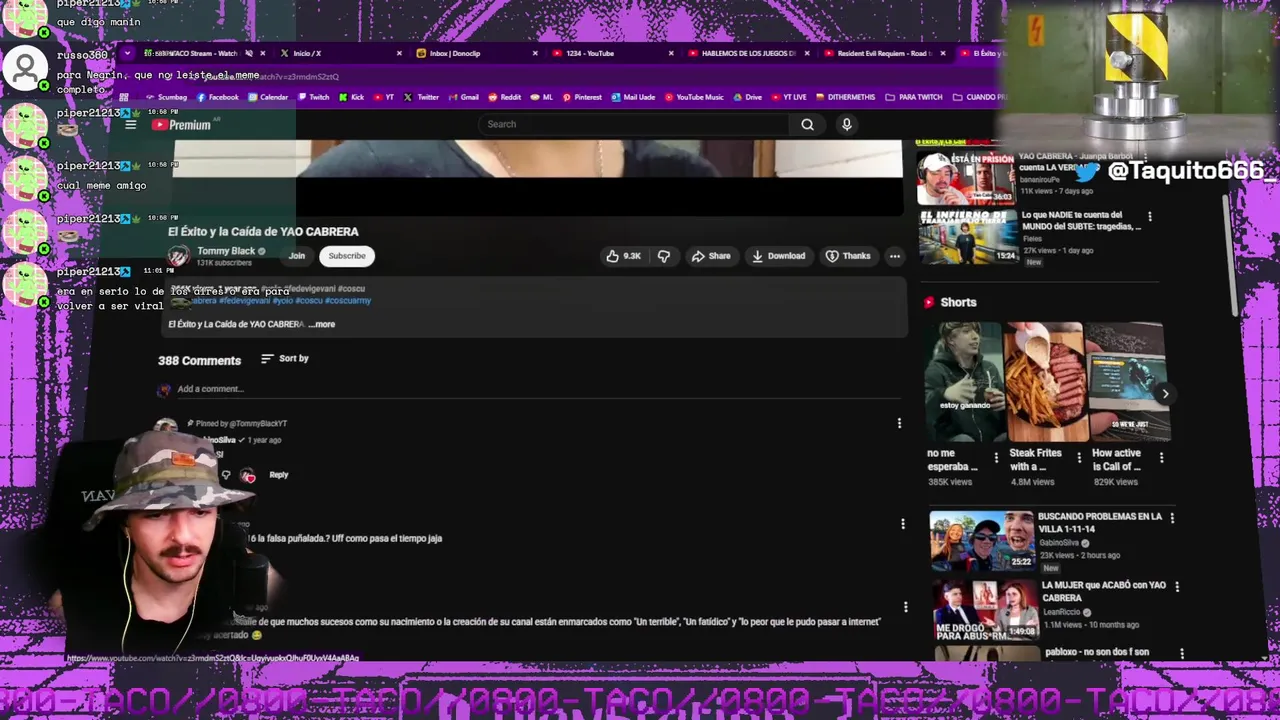The width and height of the screenshot is (1280, 720).
Task: Open Drive bookmark in bookmarks bar
Action: pyautogui.click(x=747, y=97)
